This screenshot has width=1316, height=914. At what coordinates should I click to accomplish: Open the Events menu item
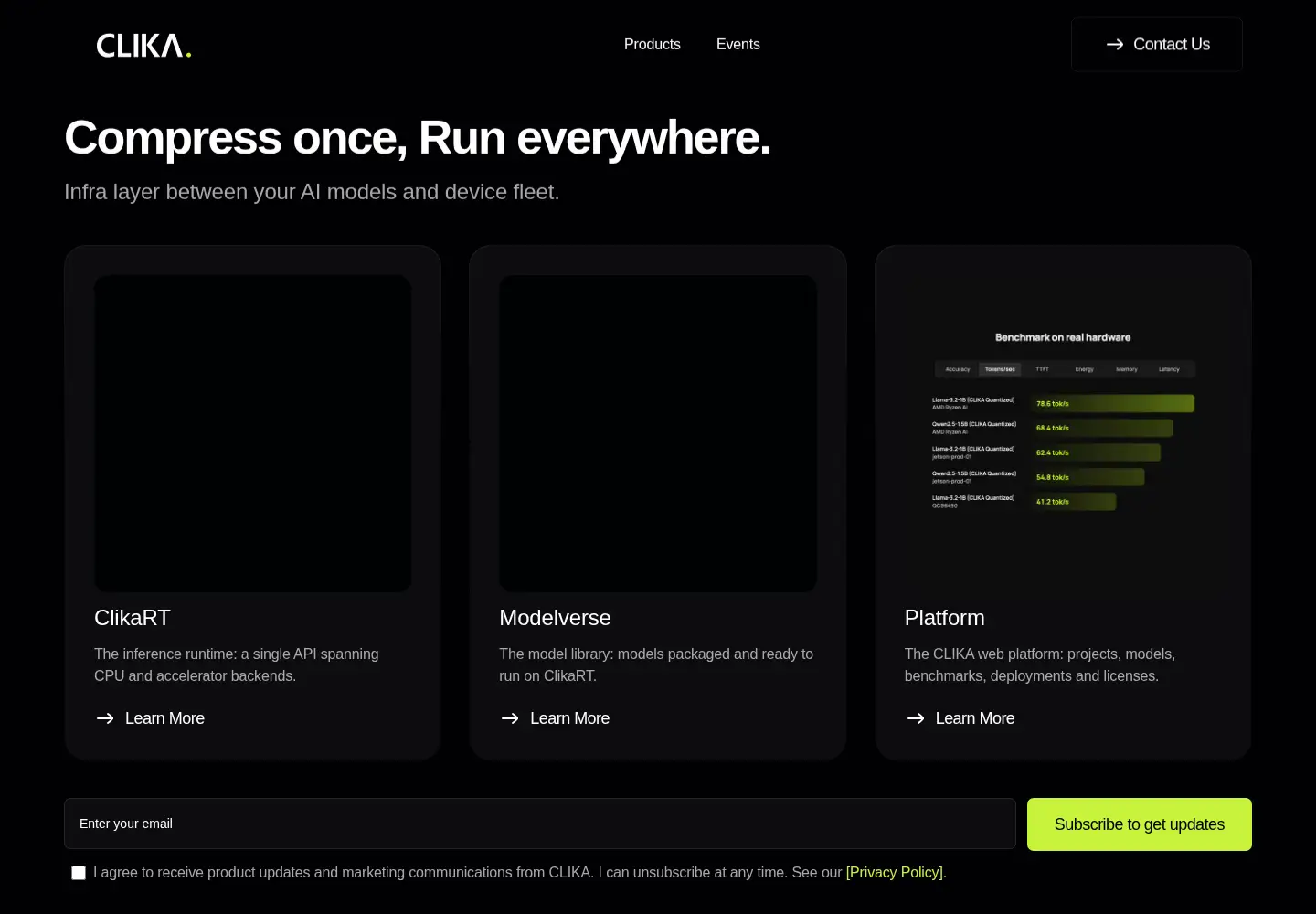point(738,44)
